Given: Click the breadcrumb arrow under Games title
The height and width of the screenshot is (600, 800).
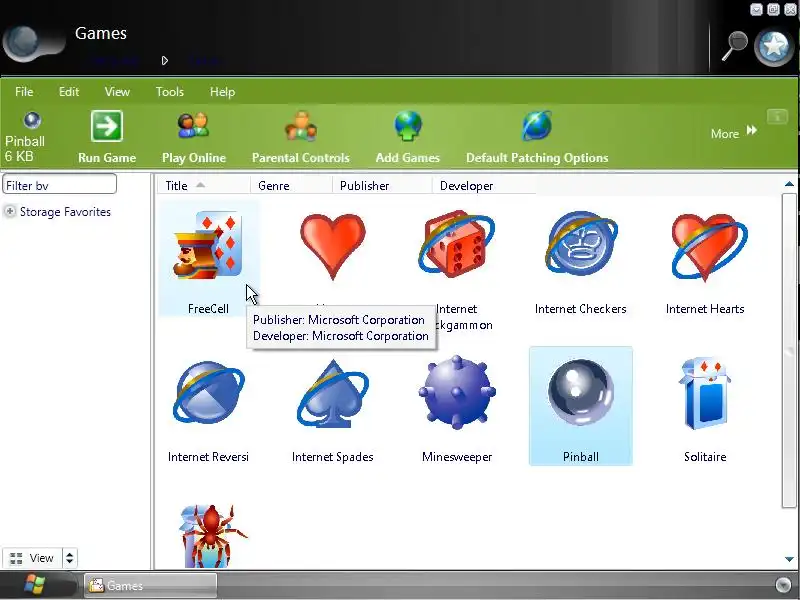Looking at the screenshot, I should click(x=164, y=61).
